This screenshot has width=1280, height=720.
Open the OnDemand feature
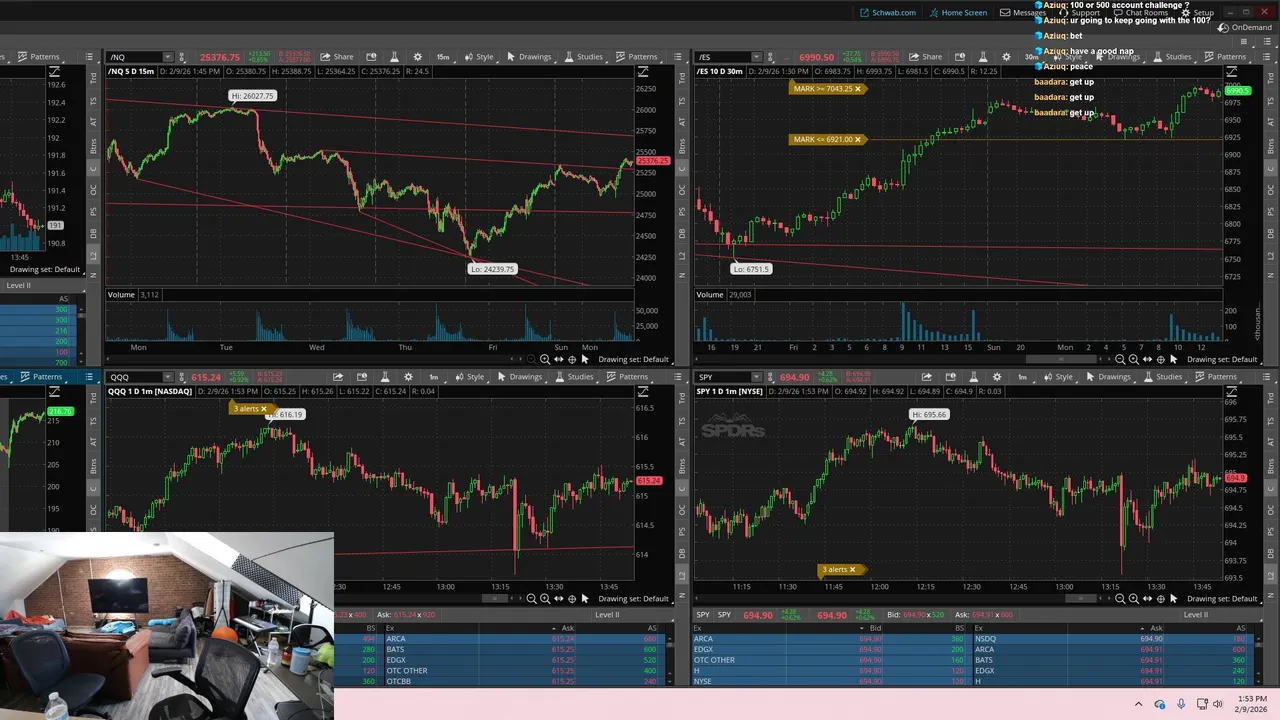point(1245,28)
